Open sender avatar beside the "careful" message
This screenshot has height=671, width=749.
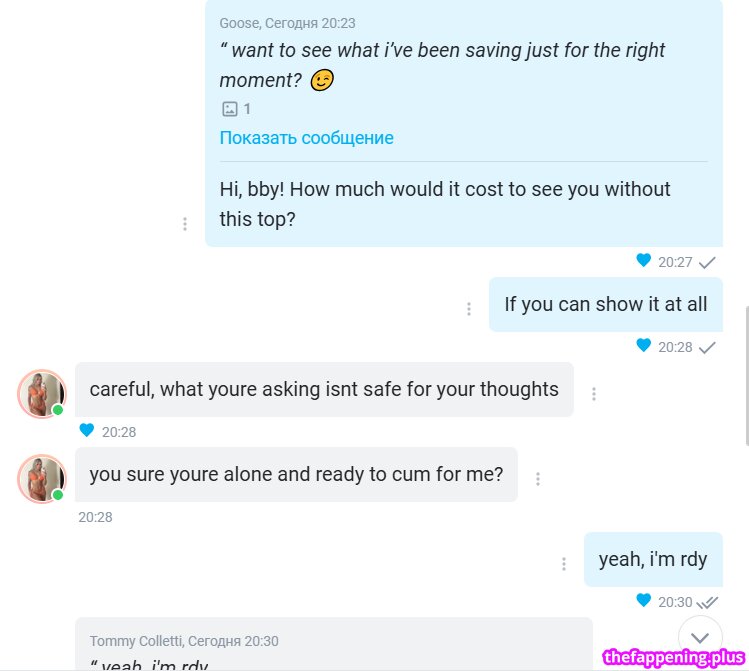click(41, 393)
